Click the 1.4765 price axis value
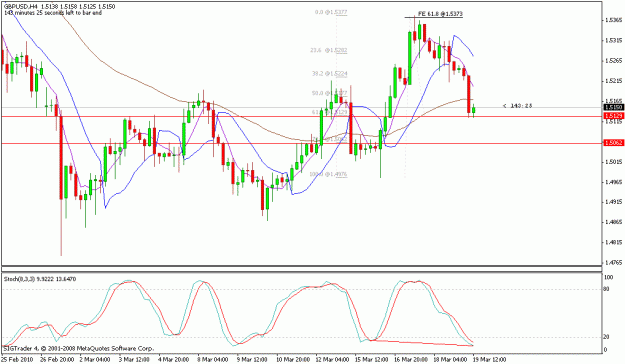 click(x=613, y=263)
